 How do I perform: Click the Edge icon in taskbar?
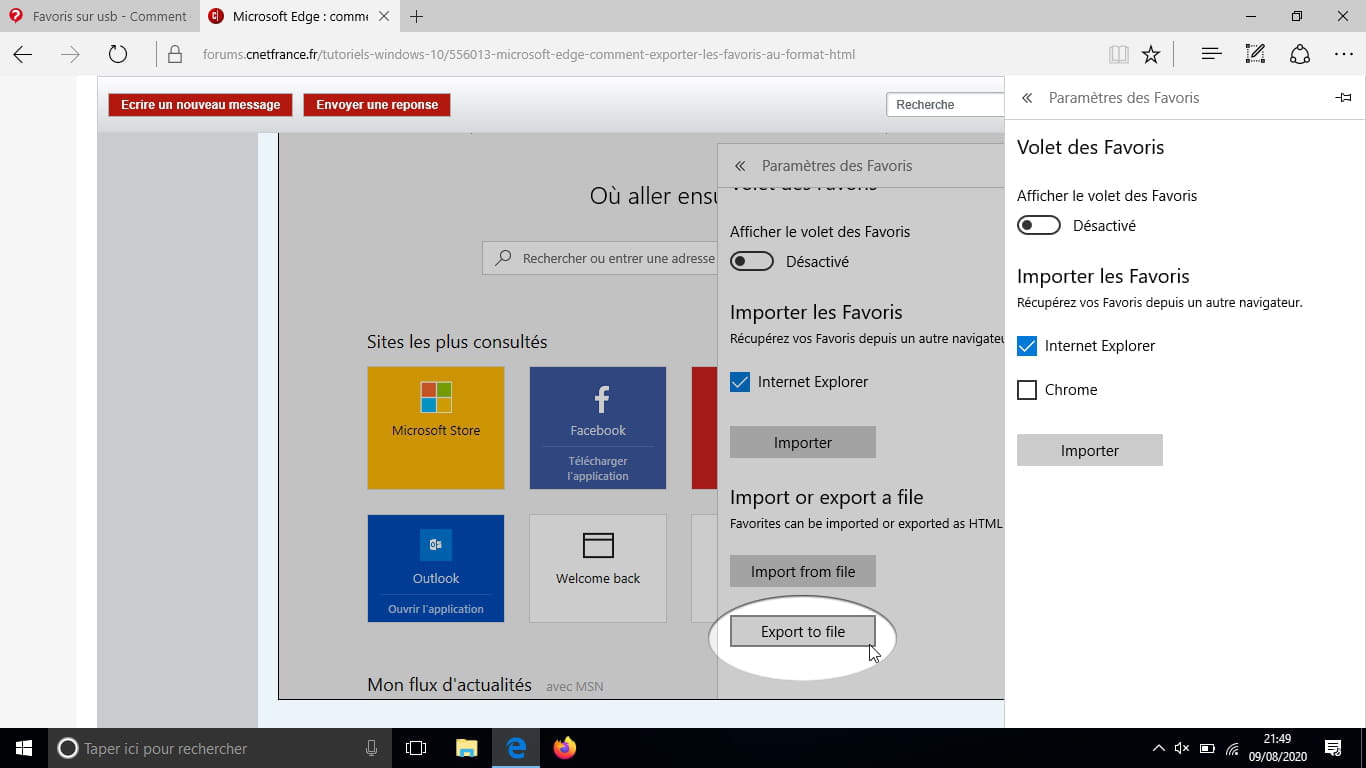click(x=516, y=748)
